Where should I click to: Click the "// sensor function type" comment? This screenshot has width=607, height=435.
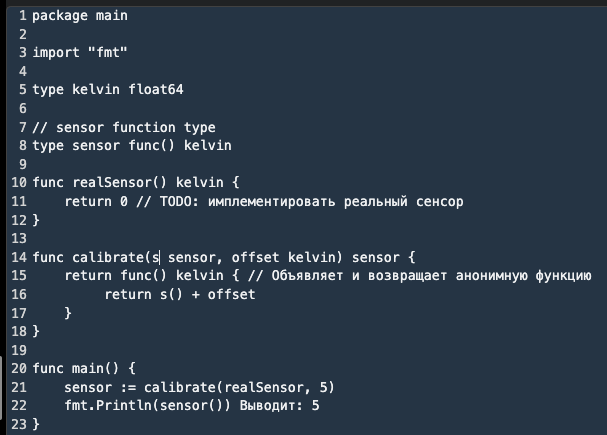[124, 127]
